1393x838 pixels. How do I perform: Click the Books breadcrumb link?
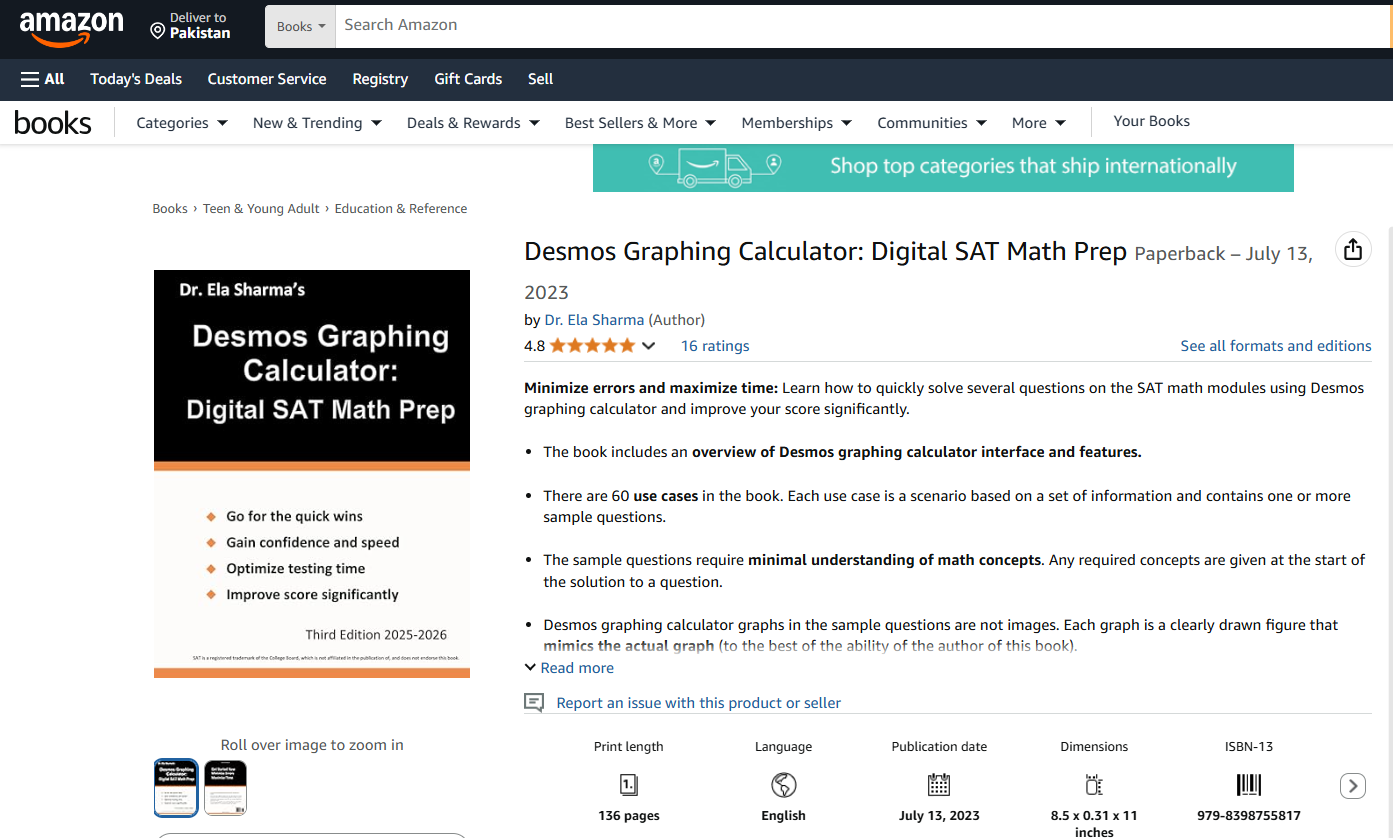coord(170,209)
